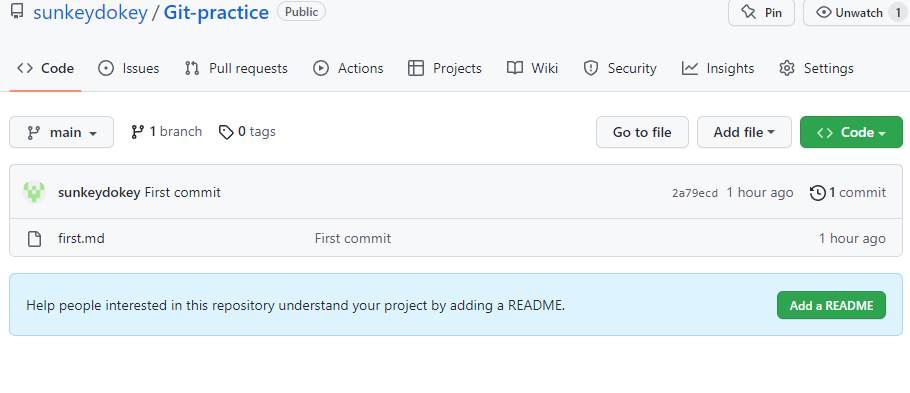Click the Add a README button

pos(831,305)
